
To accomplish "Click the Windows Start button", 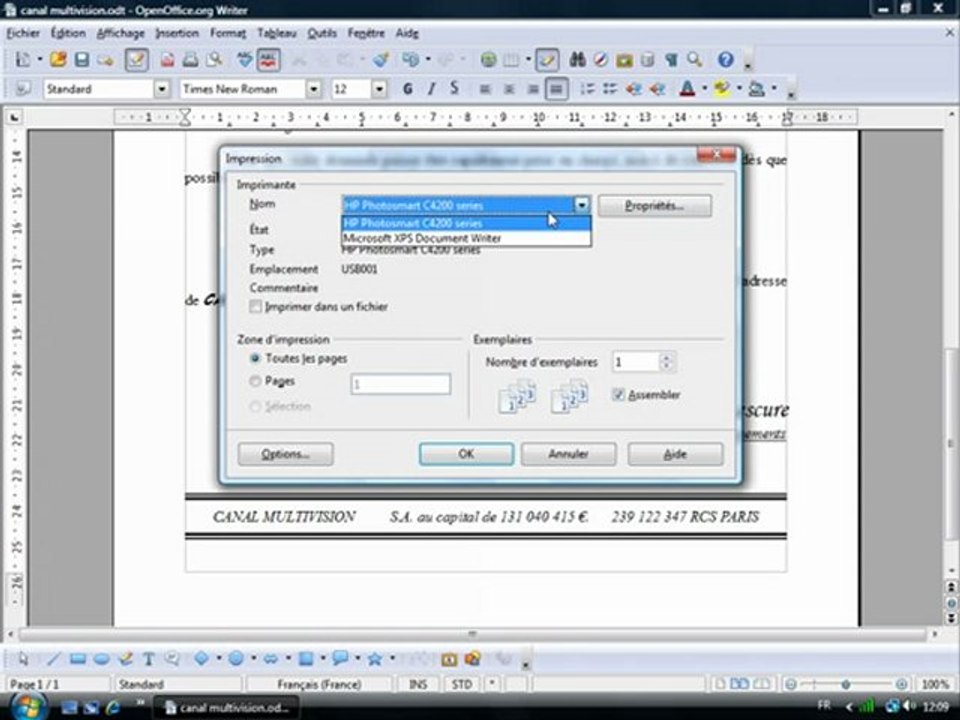I will coord(27,707).
